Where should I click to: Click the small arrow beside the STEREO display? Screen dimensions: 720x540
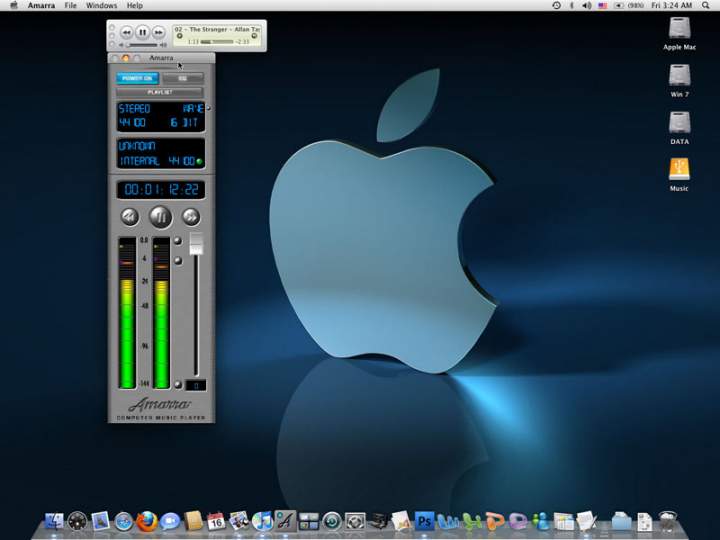click(208, 108)
